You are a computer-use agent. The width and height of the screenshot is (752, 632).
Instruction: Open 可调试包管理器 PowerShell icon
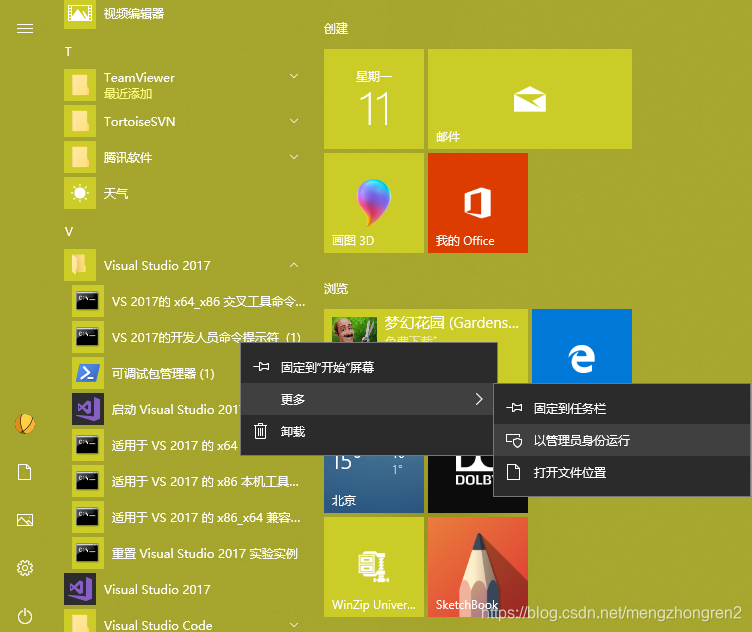(x=88, y=373)
